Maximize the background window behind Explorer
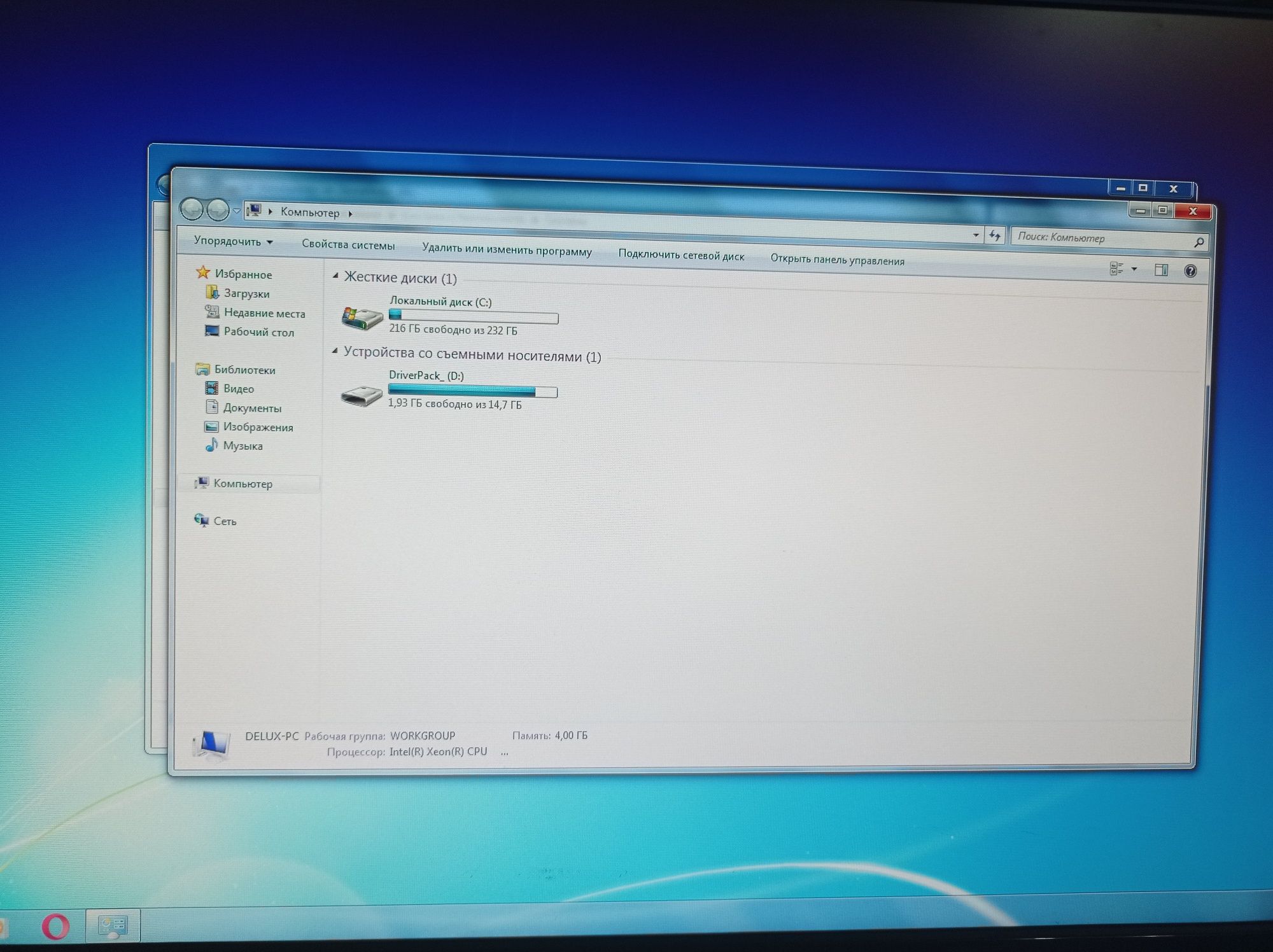The height and width of the screenshot is (952, 1273). click(1143, 188)
